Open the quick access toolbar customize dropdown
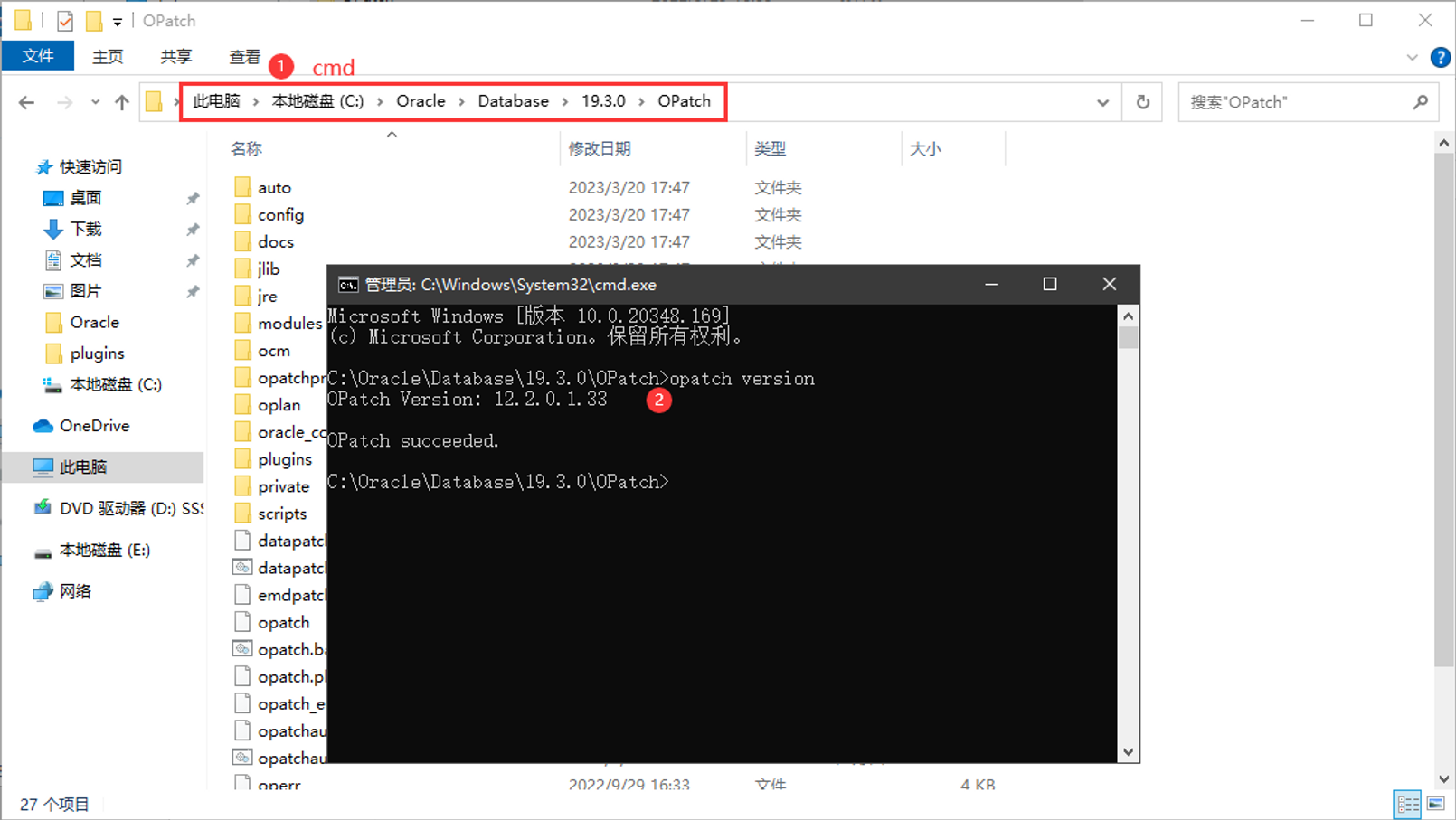 pyautogui.click(x=118, y=21)
